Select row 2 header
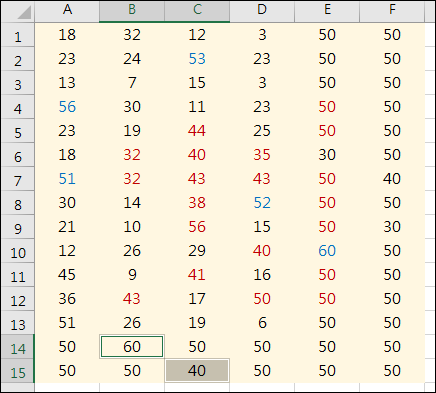Viewport: 436px width, 393px height. pos(18,59)
